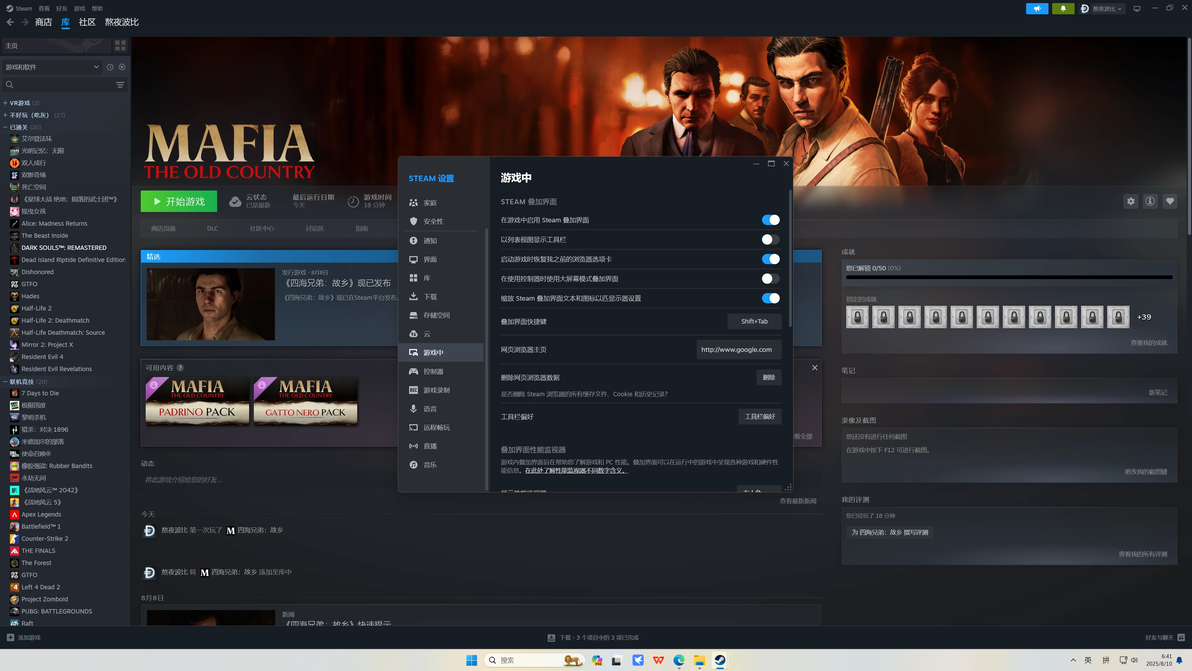
Task: Open the Steam menu in the menu bar
Action: (20, 8)
